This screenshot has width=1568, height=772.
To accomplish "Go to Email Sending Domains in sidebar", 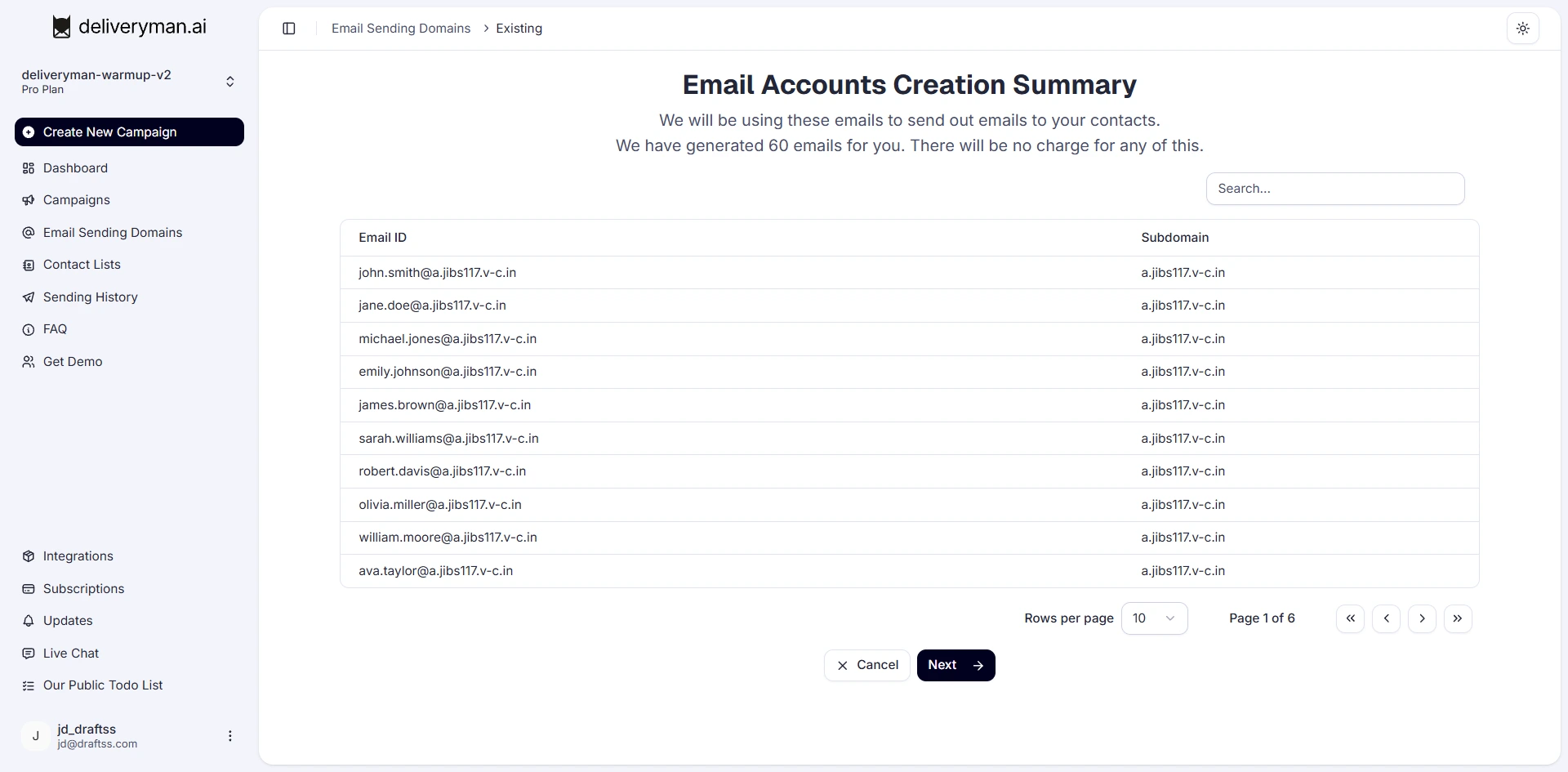I will point(113,233).
